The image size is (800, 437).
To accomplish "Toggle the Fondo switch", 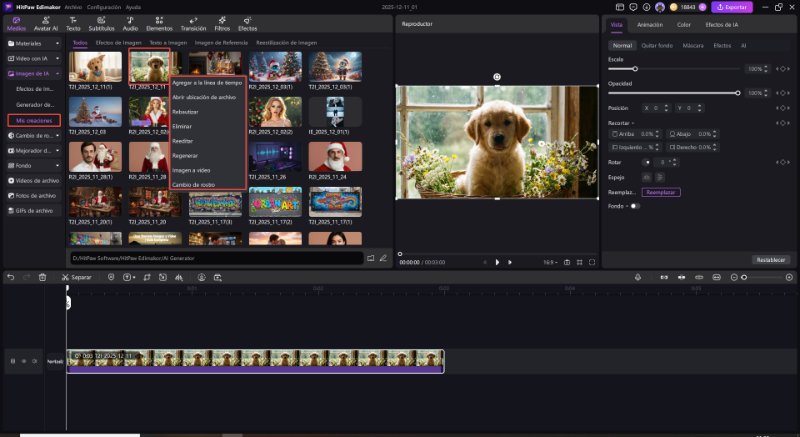I will tap(635, 206).
